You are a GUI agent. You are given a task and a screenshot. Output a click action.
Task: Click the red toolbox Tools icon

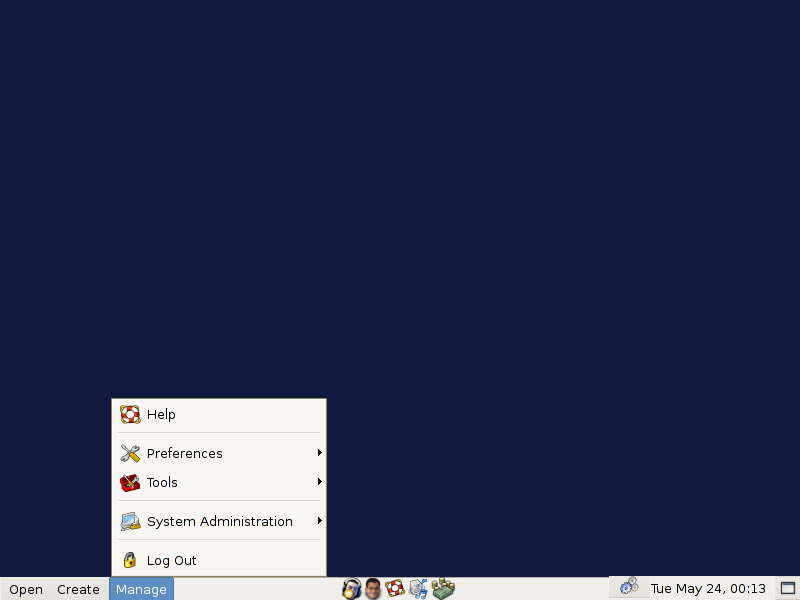pos(130,482)
